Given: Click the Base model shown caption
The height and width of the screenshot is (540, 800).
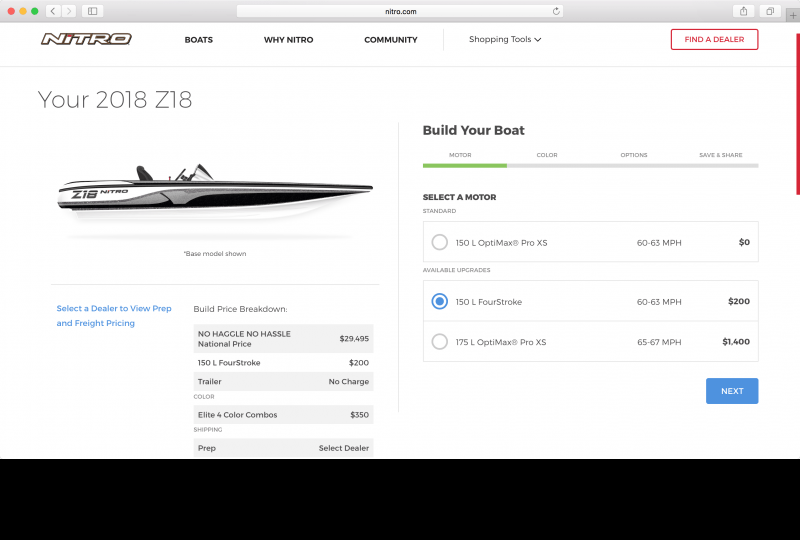Looking at the screenshot, I should pyautogui.click(x=215, y=254).
